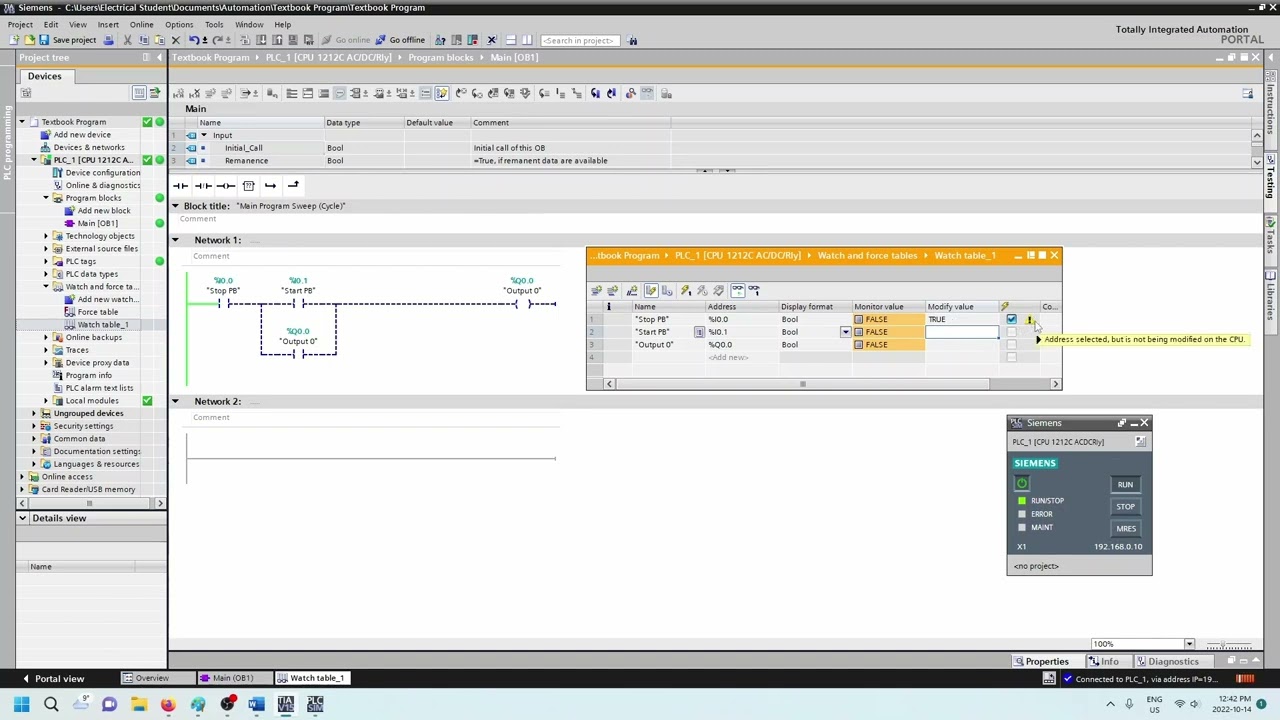
Task: Click the close branch favorites icon
Action: coord(293,185)
